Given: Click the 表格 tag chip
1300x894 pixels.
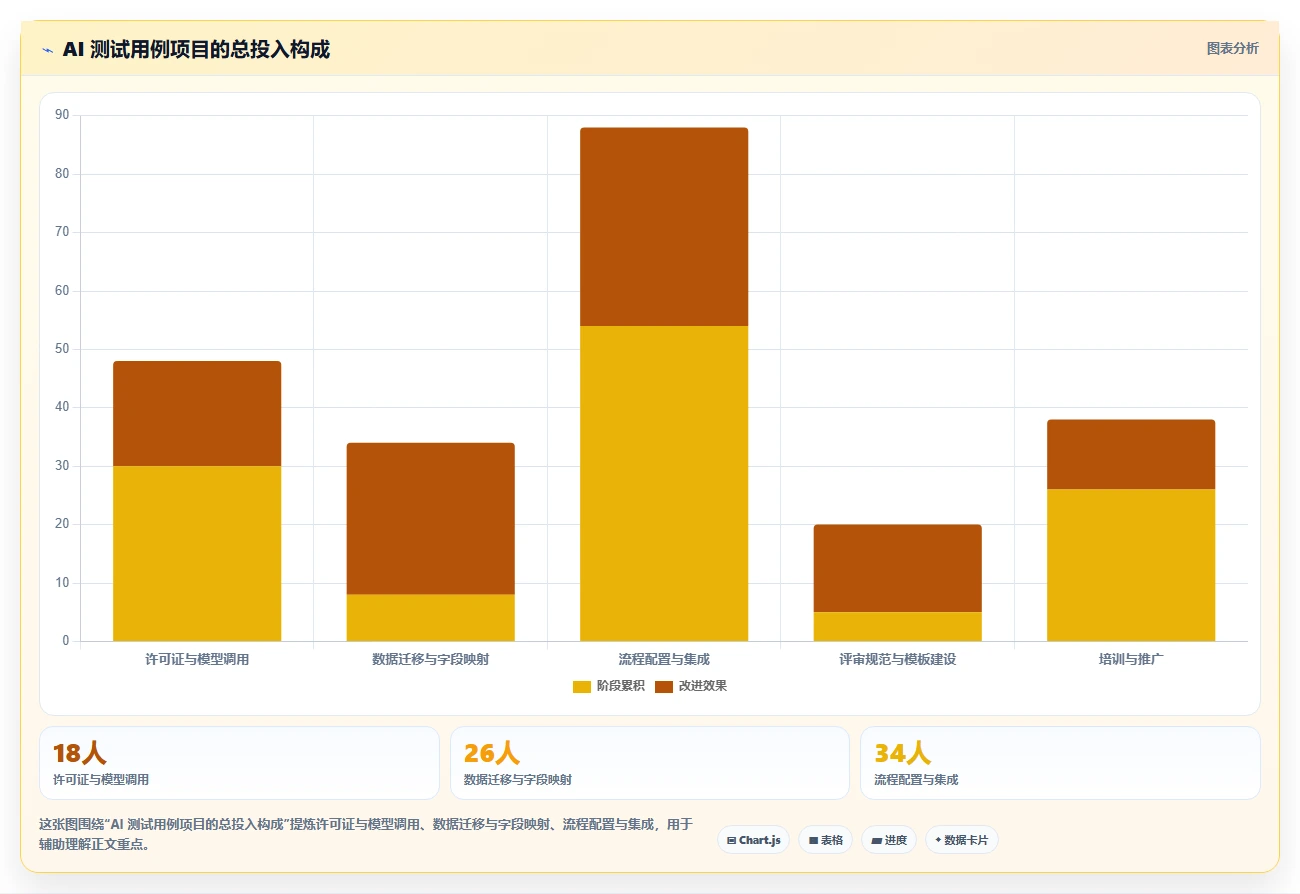Looking at the screenshot, I should pyautogui.click(x=825, y=840).
